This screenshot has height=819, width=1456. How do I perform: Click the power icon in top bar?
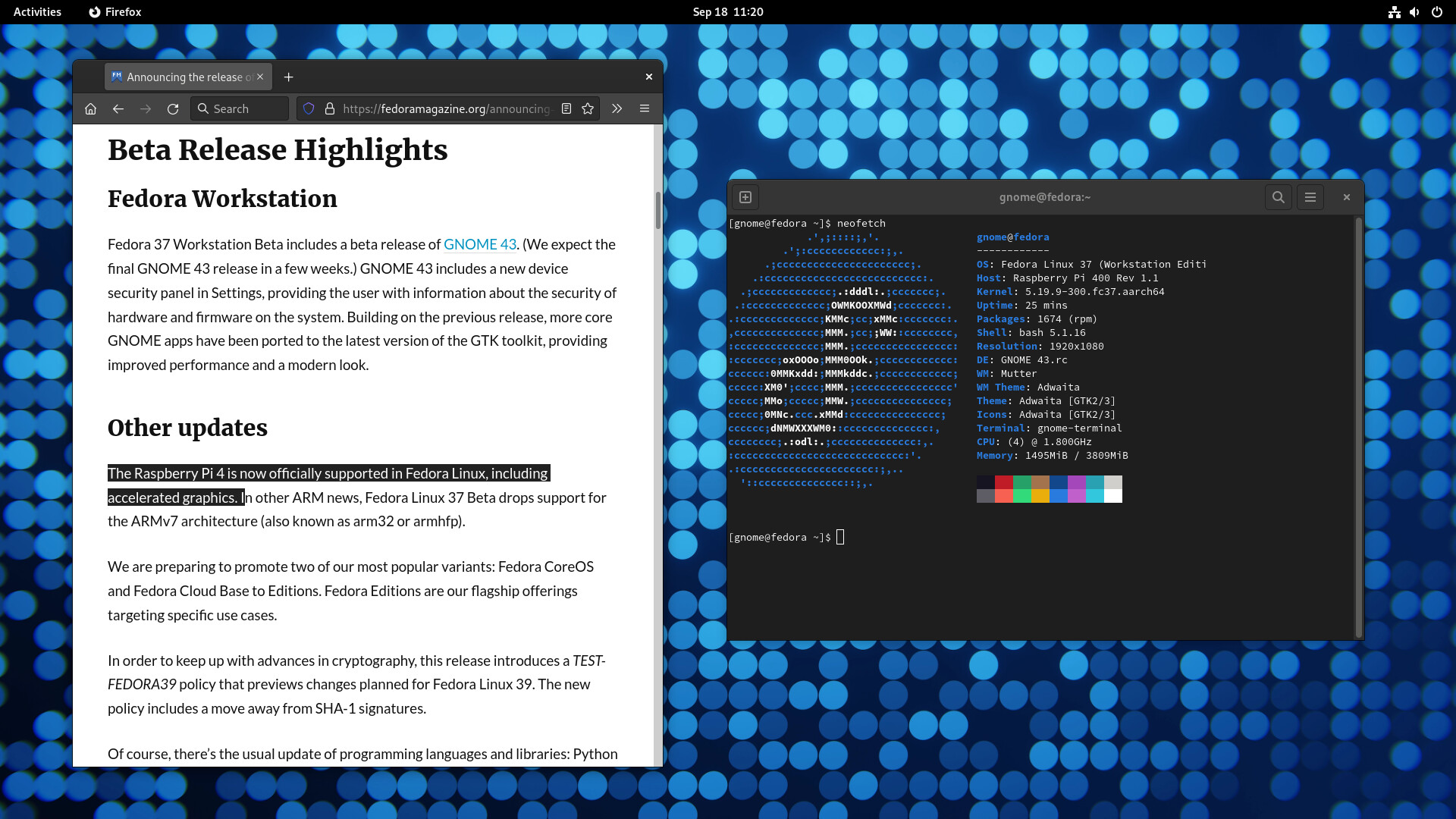(x=1436, y=11)
